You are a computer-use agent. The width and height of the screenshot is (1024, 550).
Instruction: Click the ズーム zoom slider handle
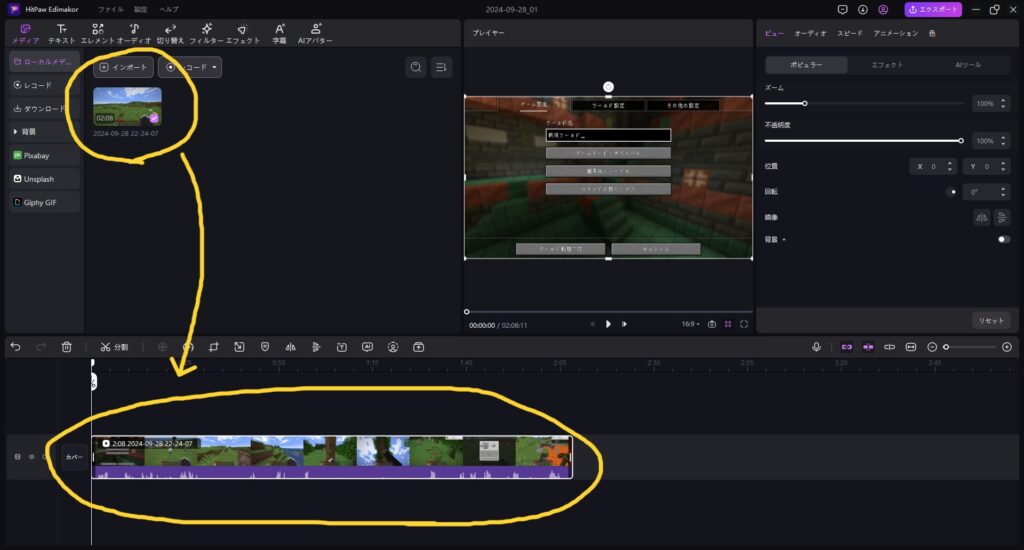805,104
